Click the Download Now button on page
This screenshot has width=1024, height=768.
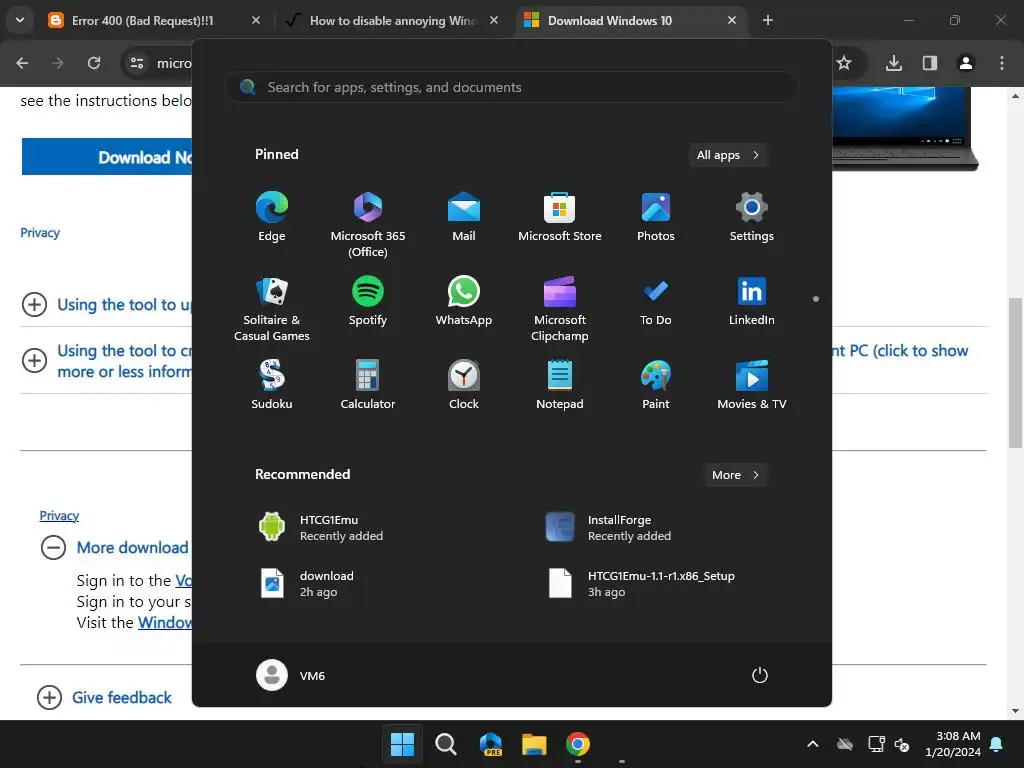coord(107,157)
